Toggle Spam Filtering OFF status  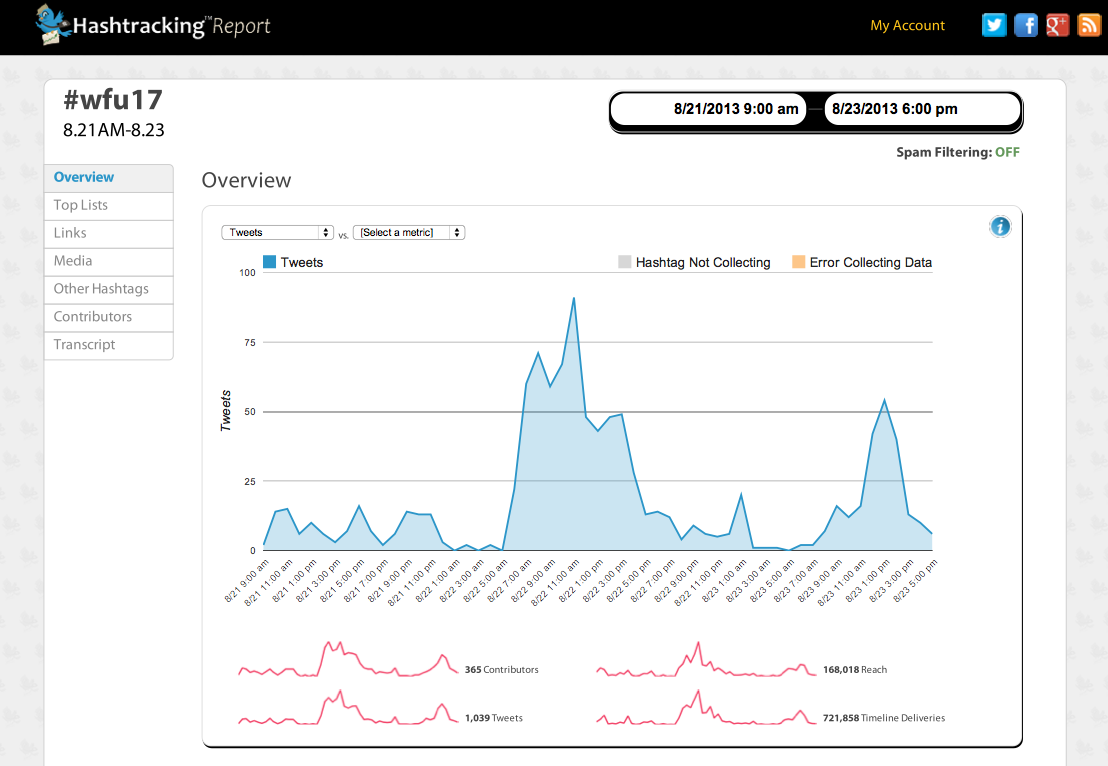click(1007, 153)
